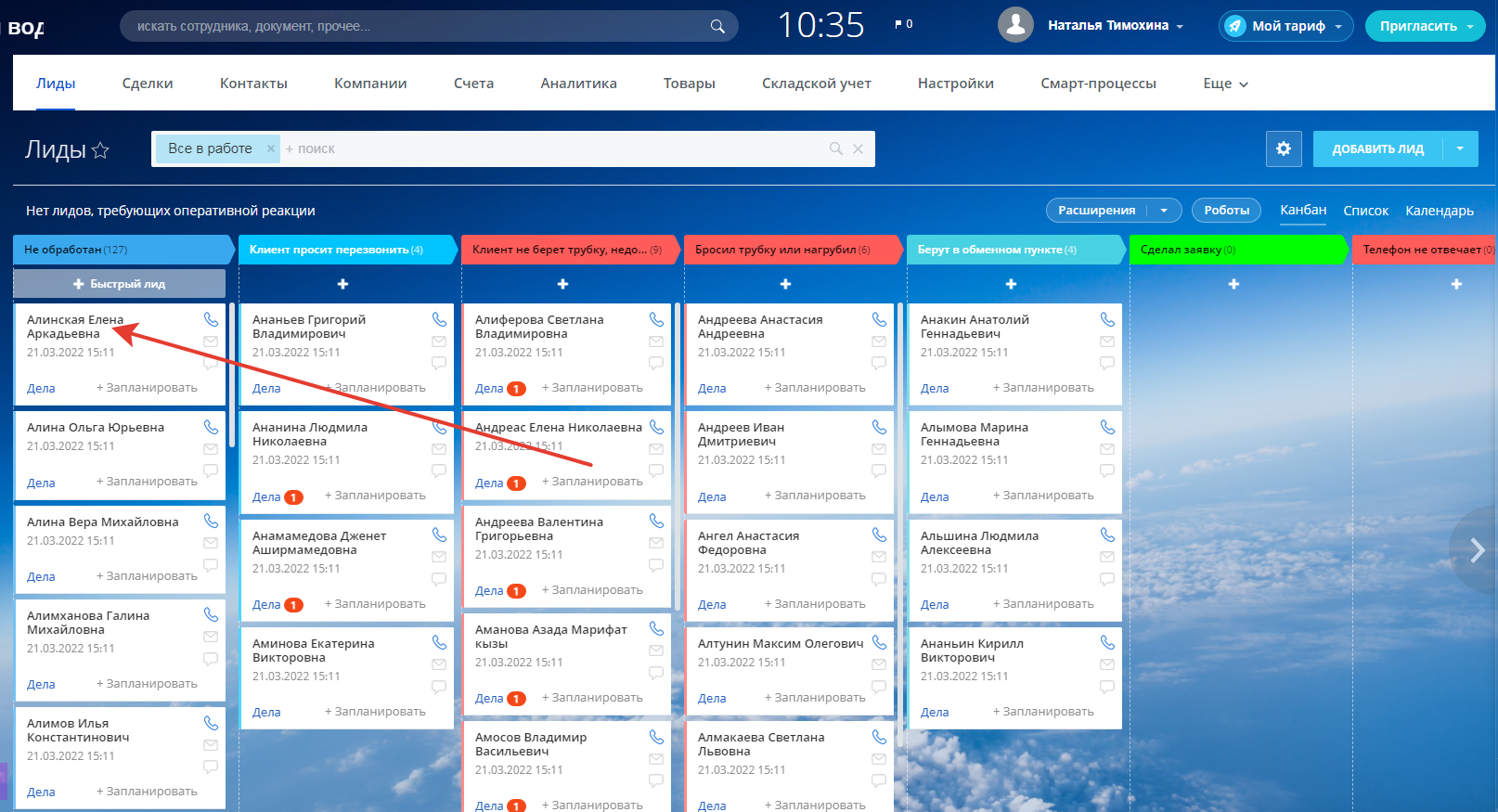The width and height of the screenshot is (1498, 812).
Task: Open the Компании tab
Action: [370, 84]
